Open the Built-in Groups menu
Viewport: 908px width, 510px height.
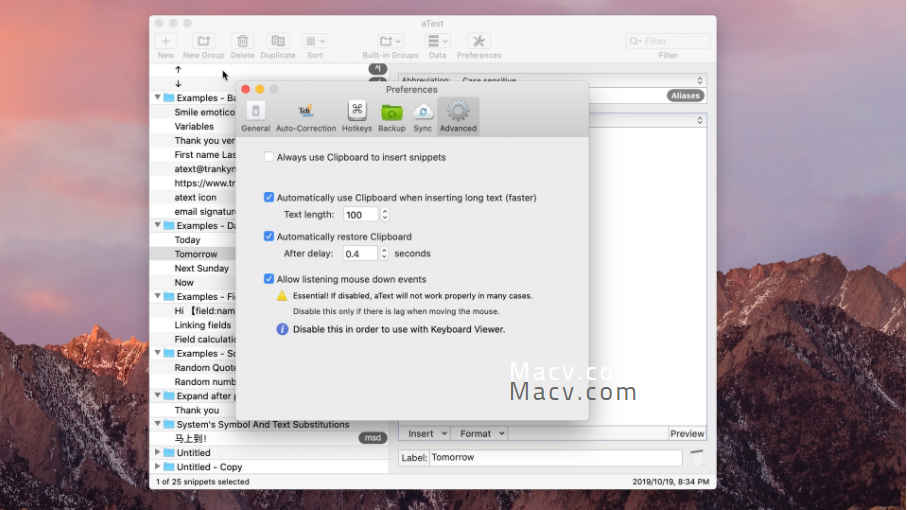(390, 41)
